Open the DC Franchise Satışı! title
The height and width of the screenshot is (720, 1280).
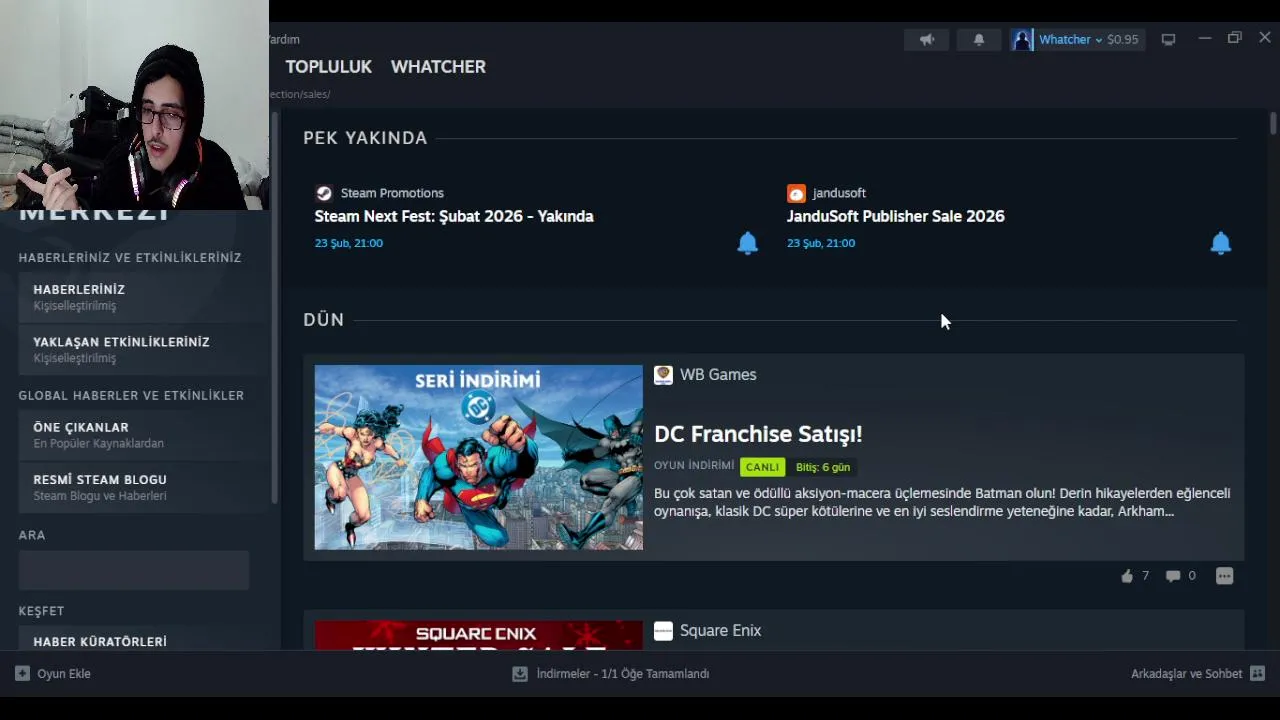[758, 434]
